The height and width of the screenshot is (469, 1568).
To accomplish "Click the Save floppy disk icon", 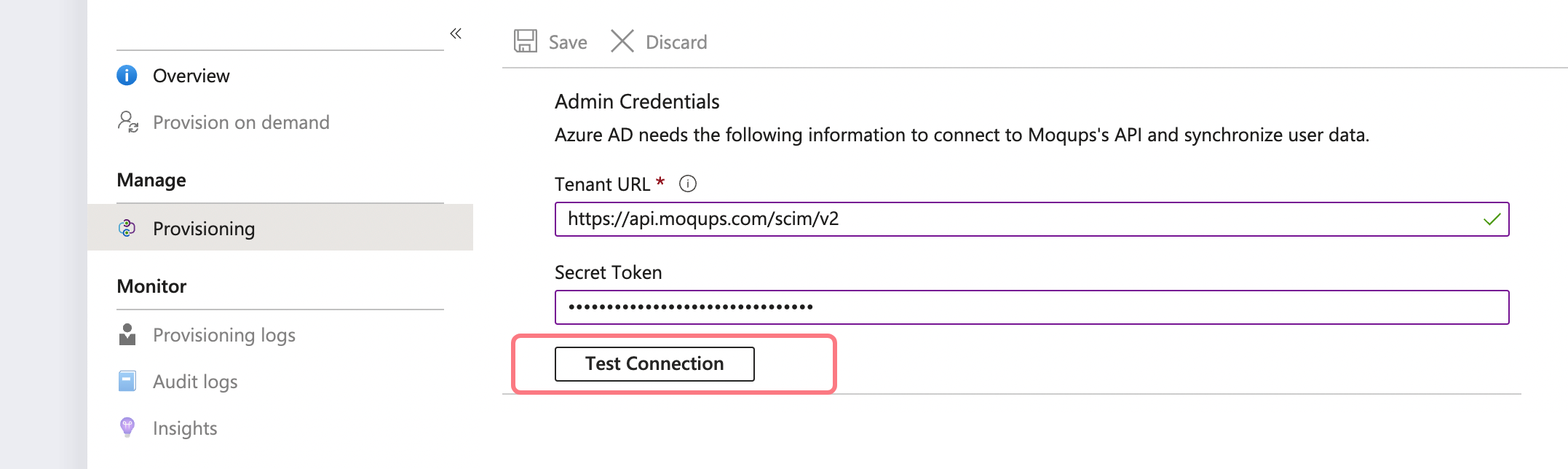I will pyautogui.click(x=525, y=42).
